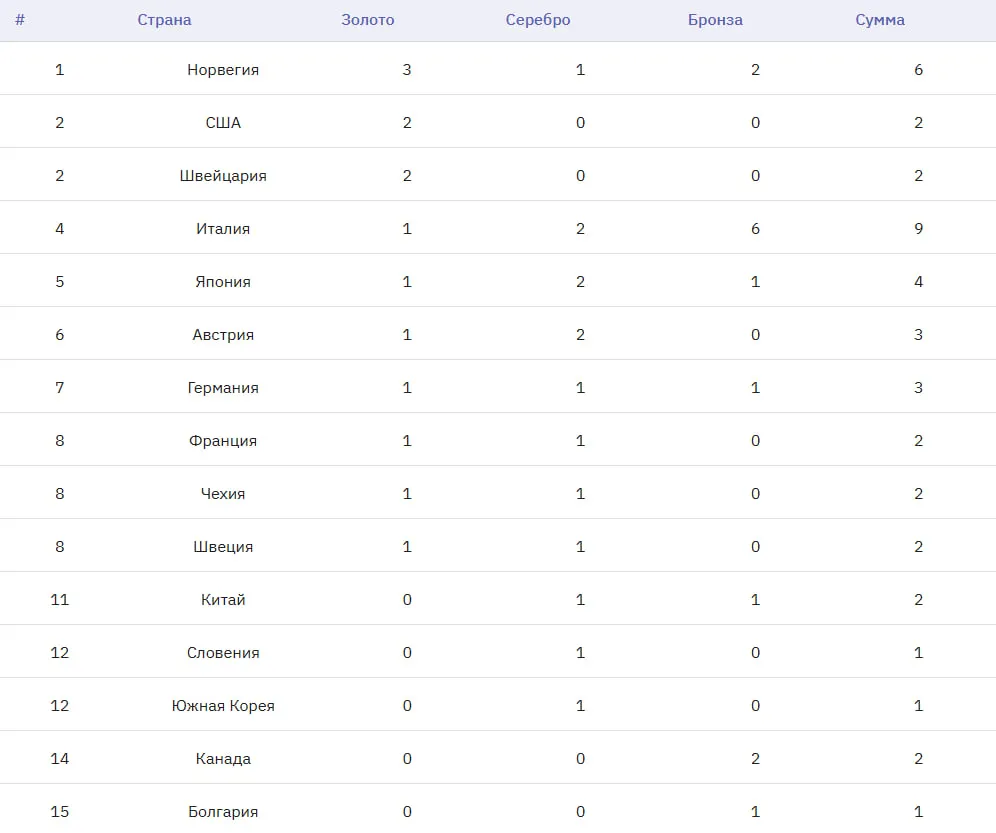The height and width of the screenshot is (833, 996).
Task: Click on Швейцария country name
Action: coord(223,176)
